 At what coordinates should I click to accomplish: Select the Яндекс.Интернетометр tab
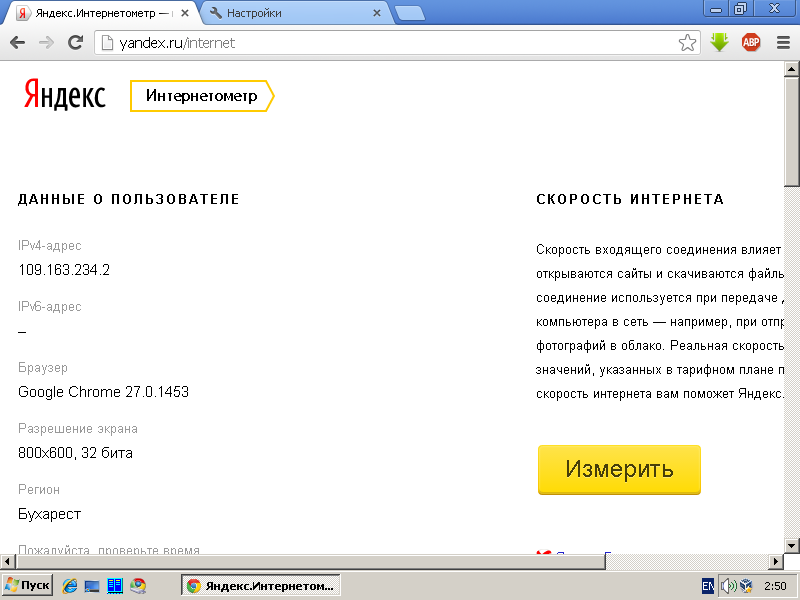102,13
